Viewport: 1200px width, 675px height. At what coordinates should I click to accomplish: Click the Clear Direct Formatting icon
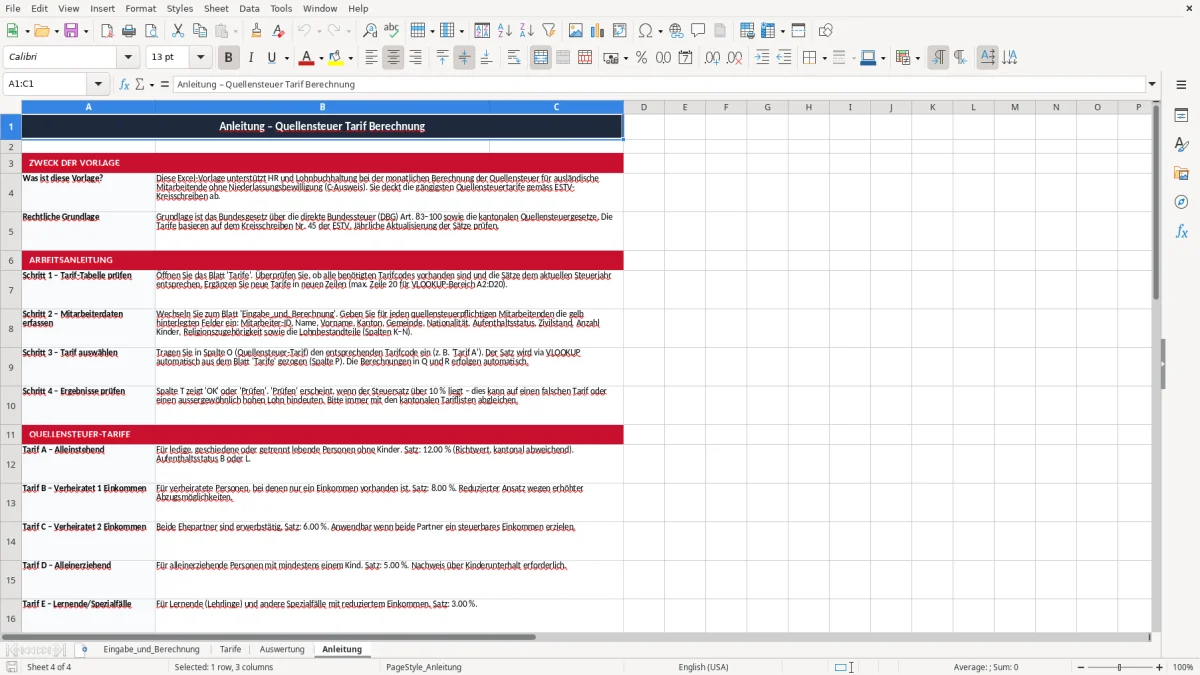[x=278, y=31]
